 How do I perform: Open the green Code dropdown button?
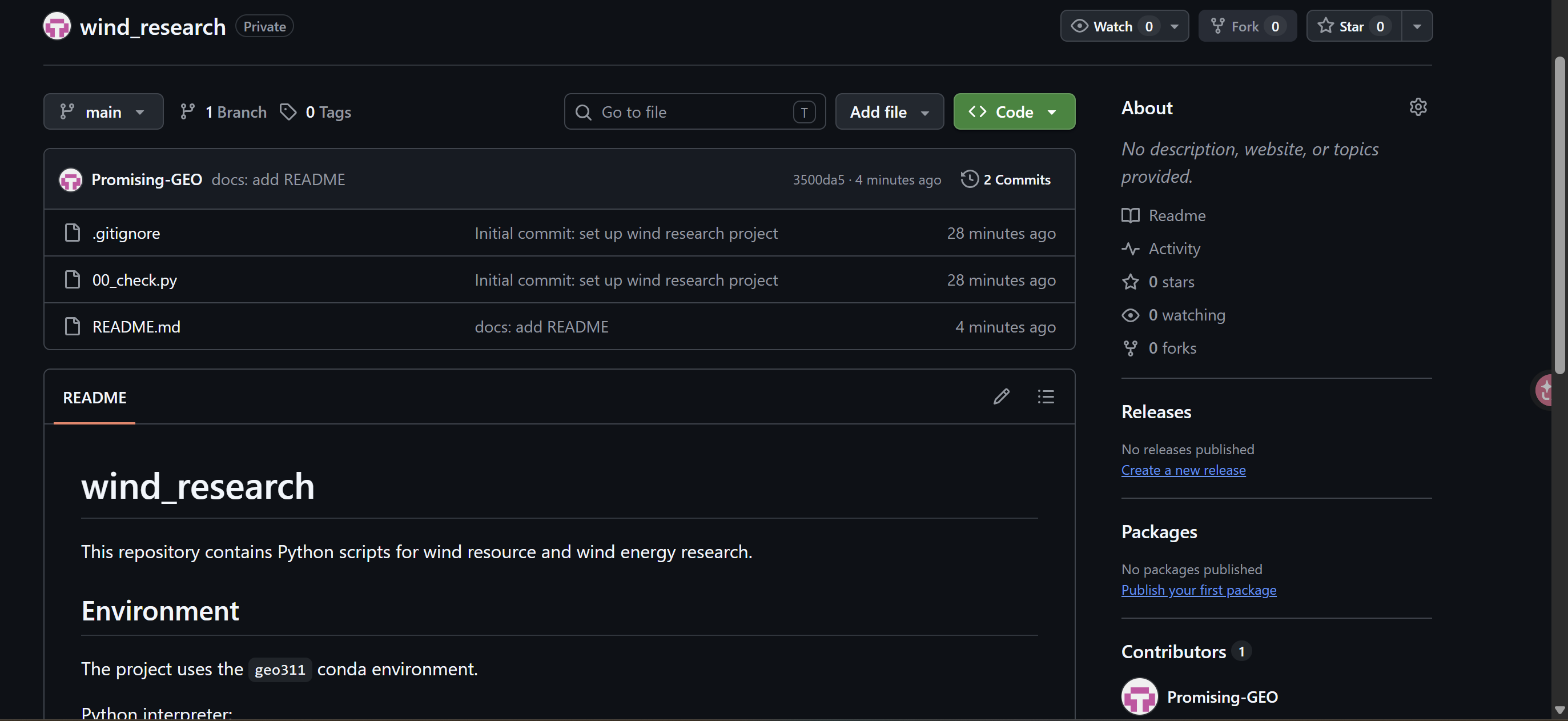[x=1014, y=111]
